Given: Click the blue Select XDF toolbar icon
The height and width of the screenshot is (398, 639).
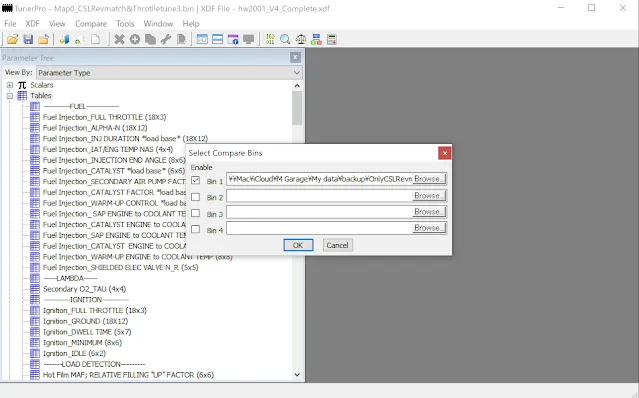Looking at the screenshot, I should [x=64, y=39].
